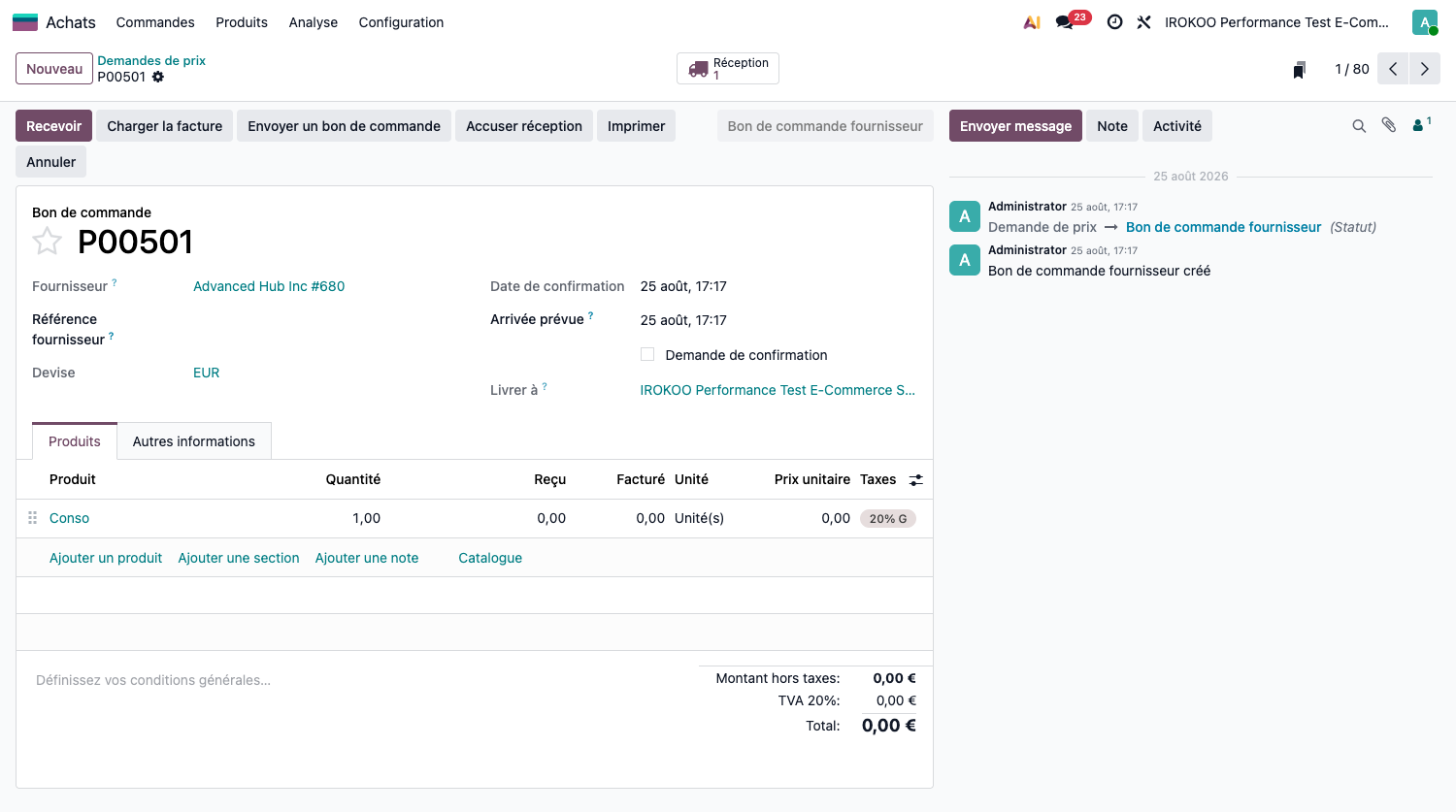1456x812 pixels.
Task: Open the activities clock icon
Action: pyautogui.click(x=1114, y=22)
